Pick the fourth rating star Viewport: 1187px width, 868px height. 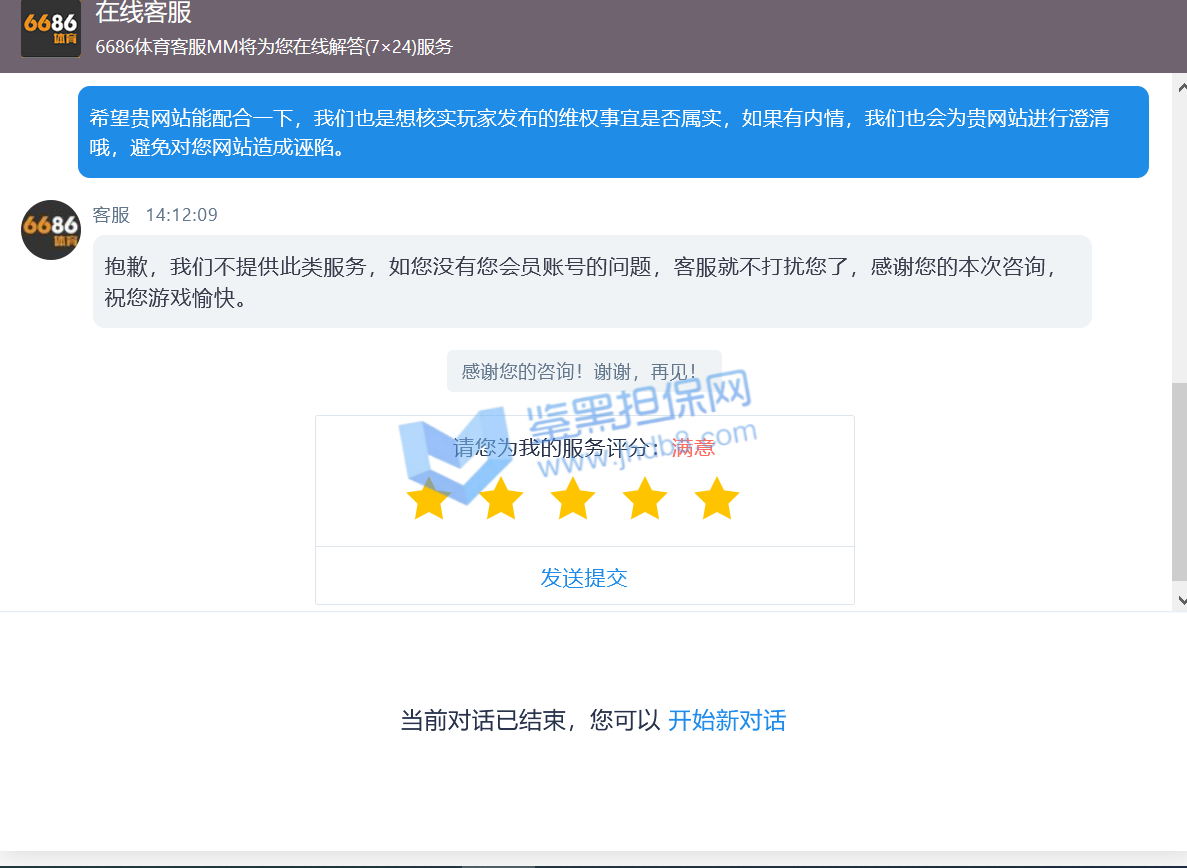645,499
